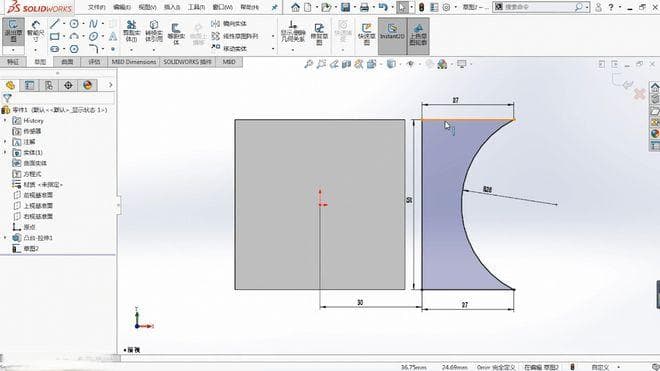The image size is (660, 371).
Task: Click Move Entities (移动实体)
Action: click(x=229, y=48)
